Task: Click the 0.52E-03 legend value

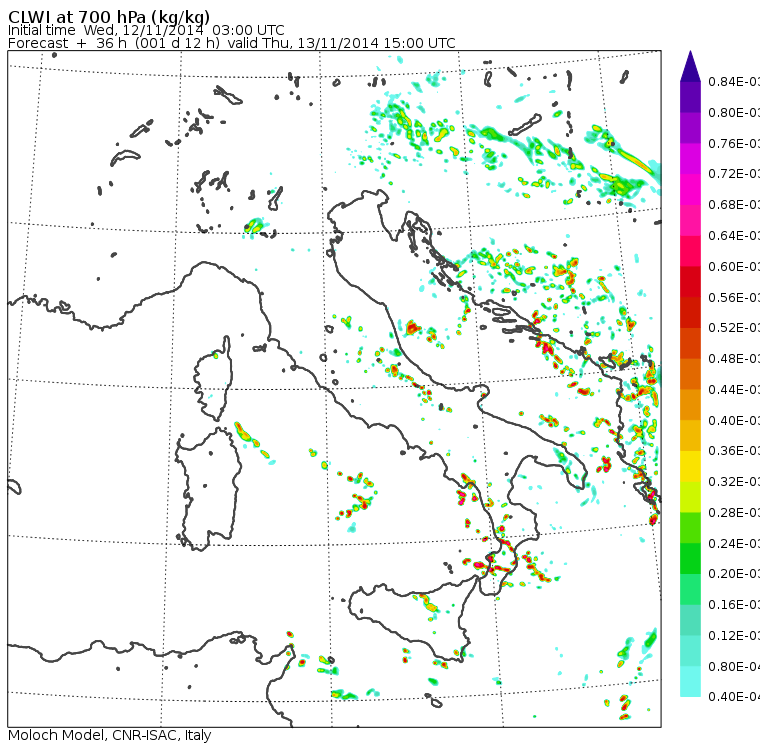Action: pyautogui.click(x=734, y=328)
